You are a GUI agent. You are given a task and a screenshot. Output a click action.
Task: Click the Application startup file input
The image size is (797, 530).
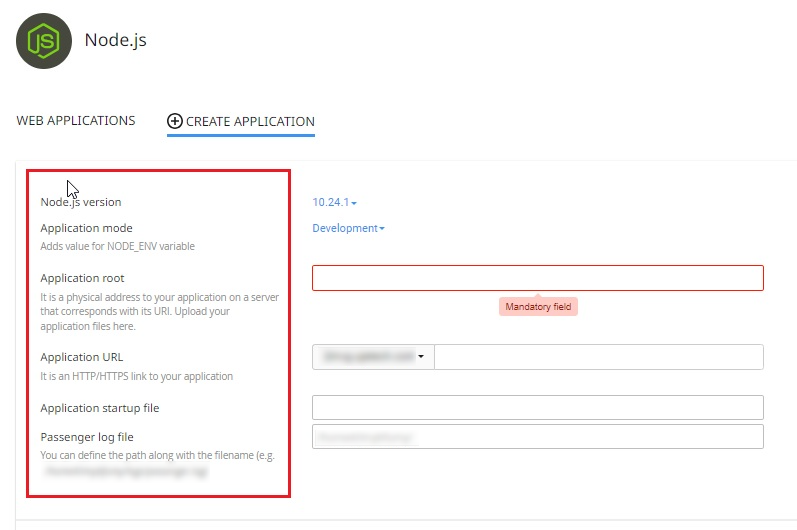(538, 408)
